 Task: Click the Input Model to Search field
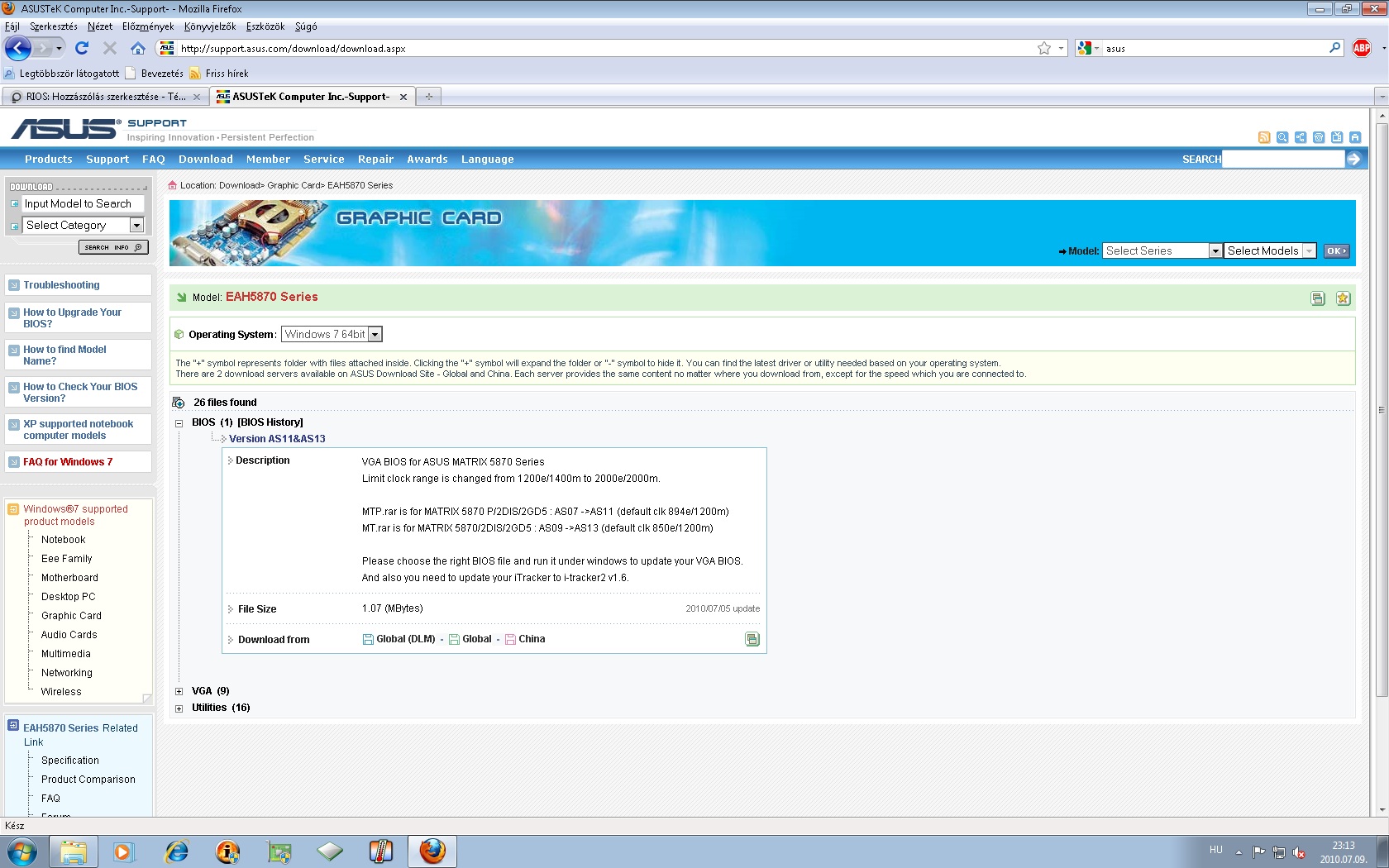84,203
